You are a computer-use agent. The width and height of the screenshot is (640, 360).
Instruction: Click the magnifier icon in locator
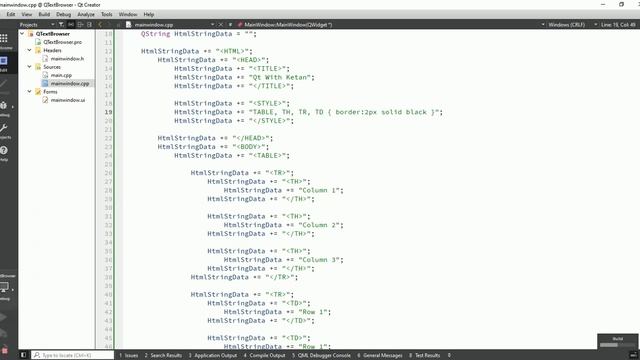(x=37, y=355)
